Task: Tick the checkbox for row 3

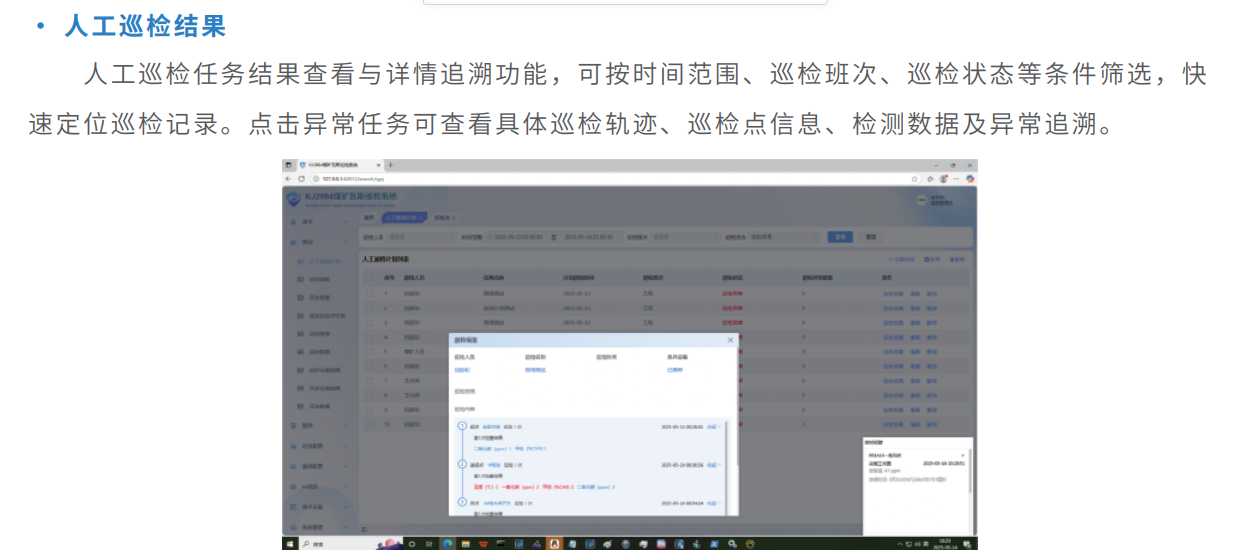Action: [370, 323]
